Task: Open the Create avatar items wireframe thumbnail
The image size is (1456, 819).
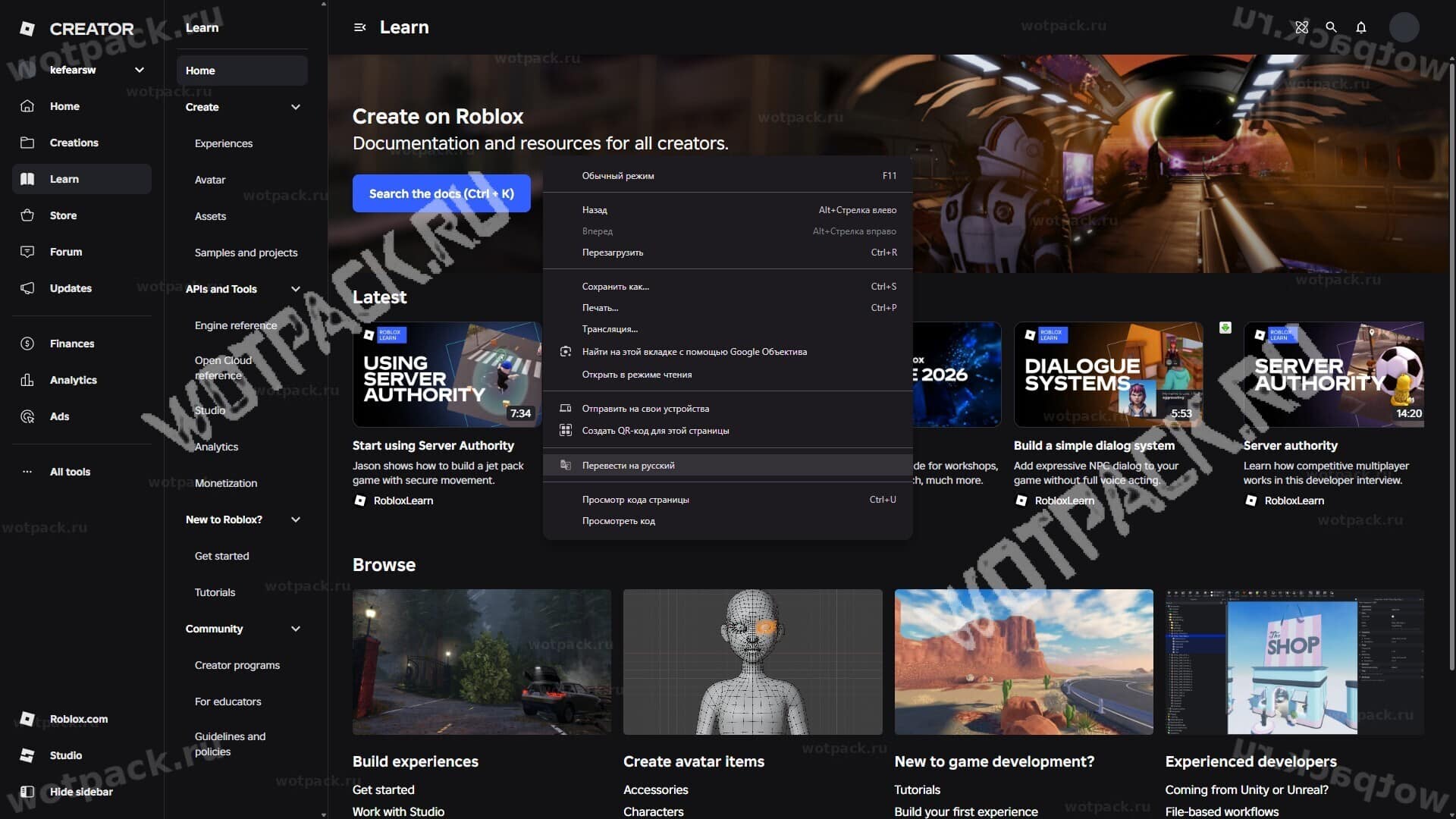Action: pos(753,662)
